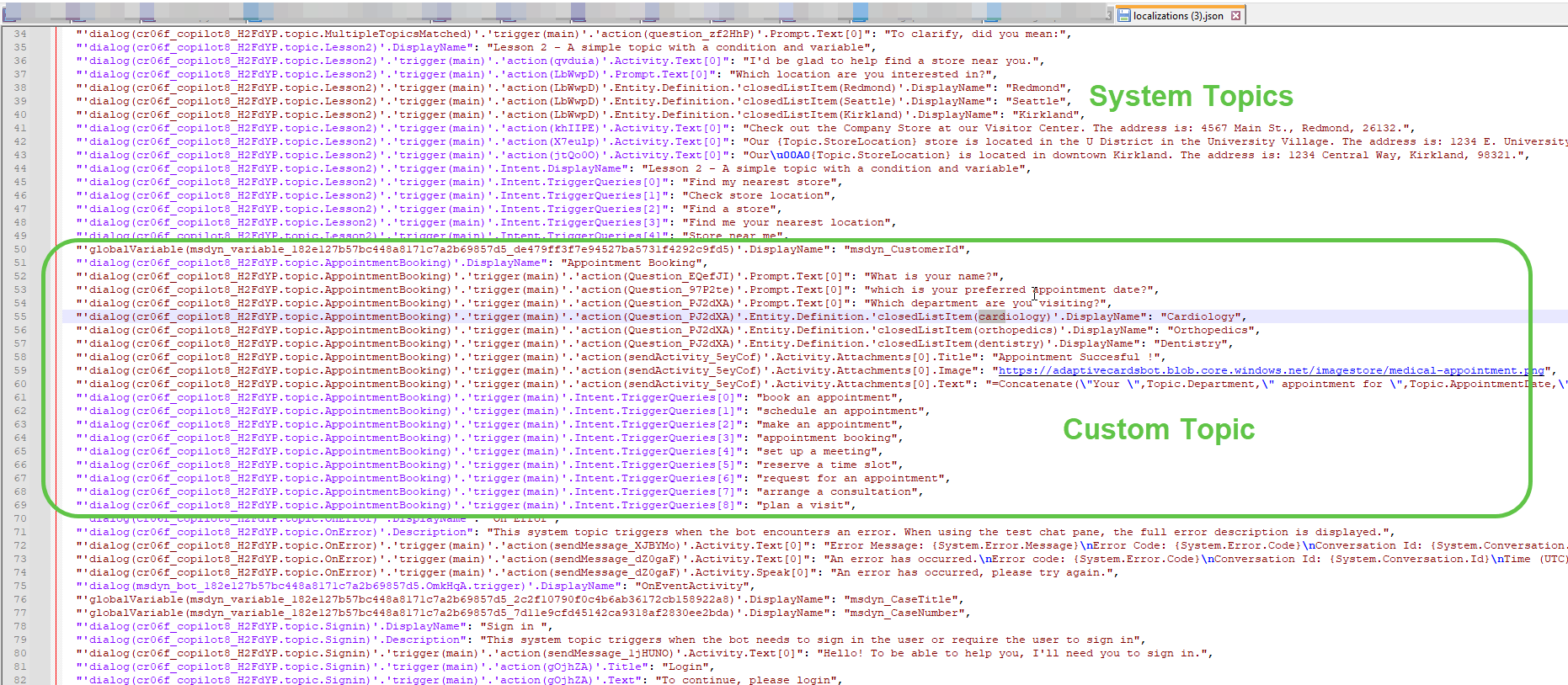Click the "Appointment Booking" display name value
Viewport: 1568px width, 685px height.
[632, 263]
